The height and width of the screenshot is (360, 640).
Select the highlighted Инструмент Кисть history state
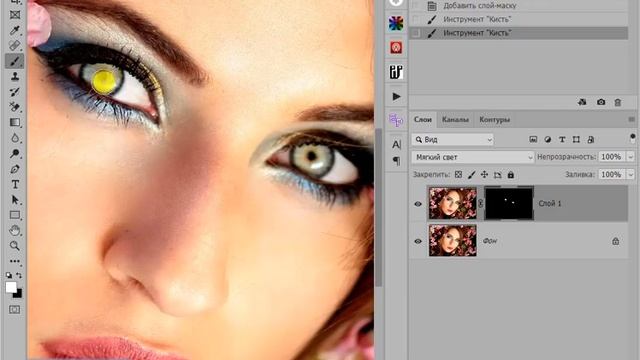(x=518, y=33)
